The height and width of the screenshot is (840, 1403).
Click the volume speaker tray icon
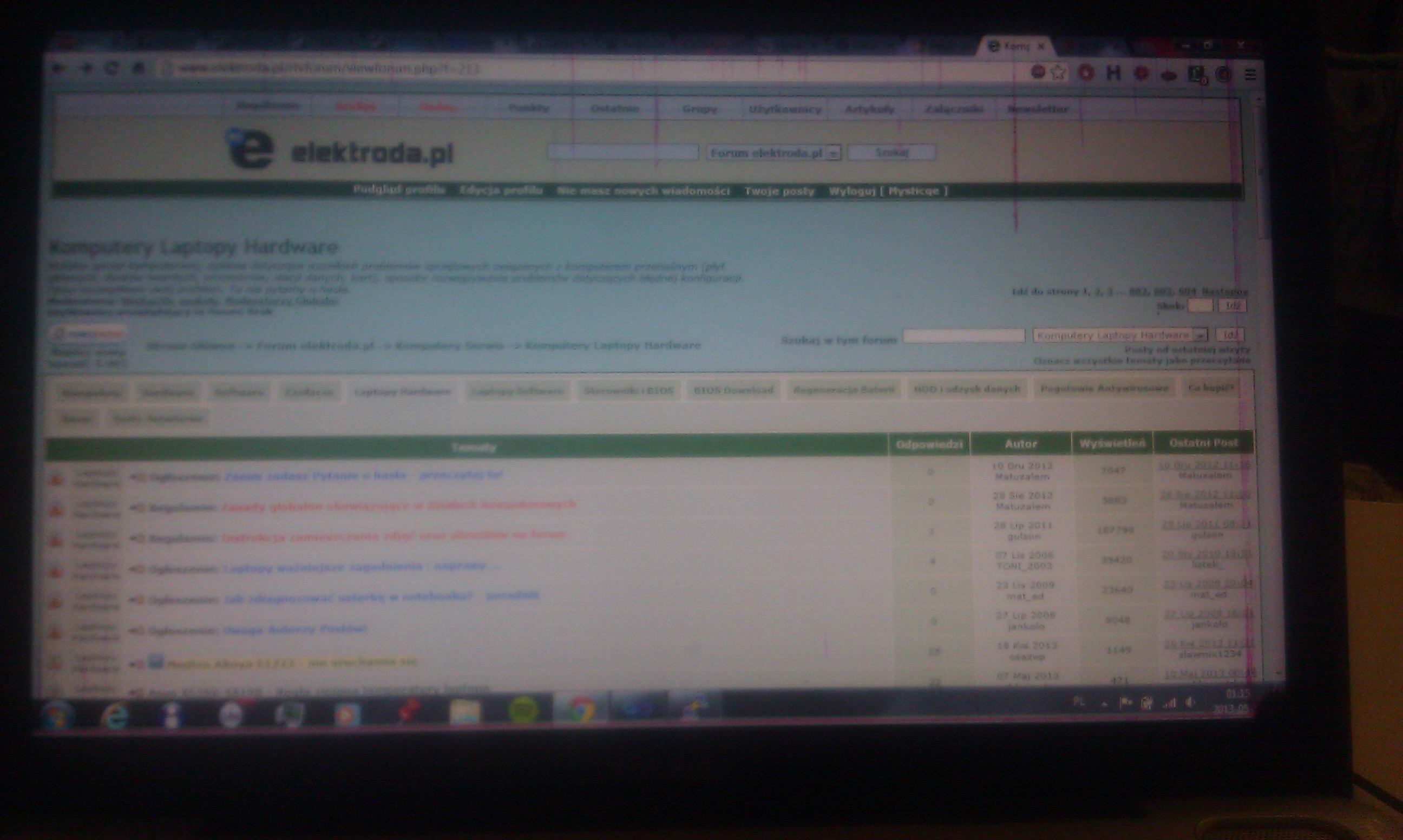pyautogui.click(x=1190, y=703)
